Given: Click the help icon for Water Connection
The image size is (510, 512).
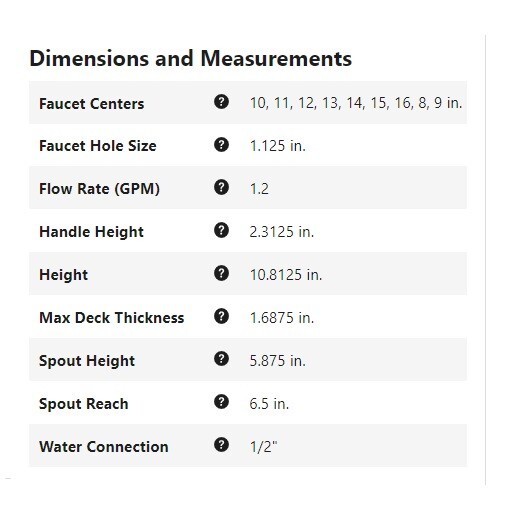Looking at the screenshot, I should [221, 445].
